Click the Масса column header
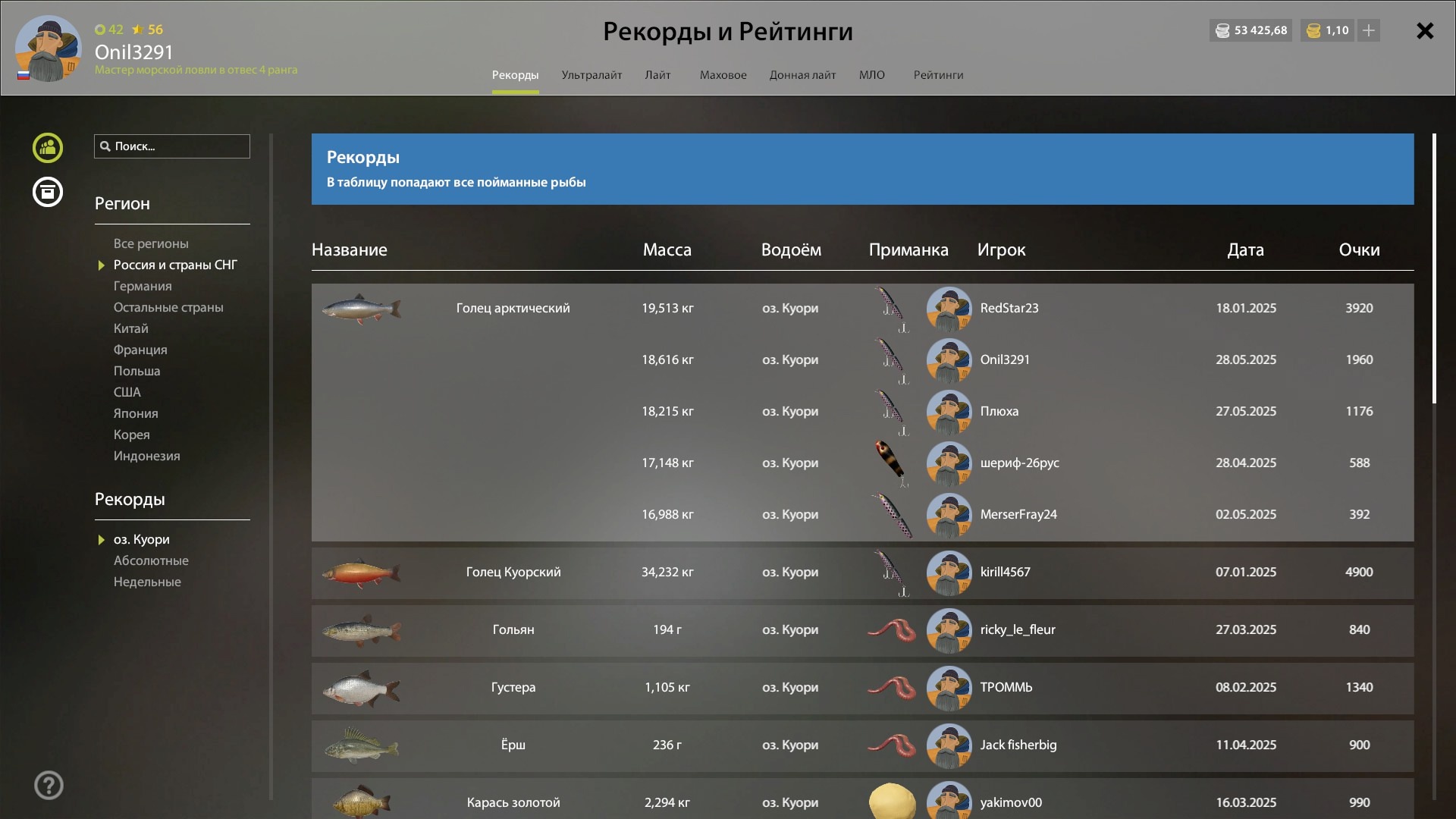Viewport: 1456px width, 819px height. coord(667,249)
